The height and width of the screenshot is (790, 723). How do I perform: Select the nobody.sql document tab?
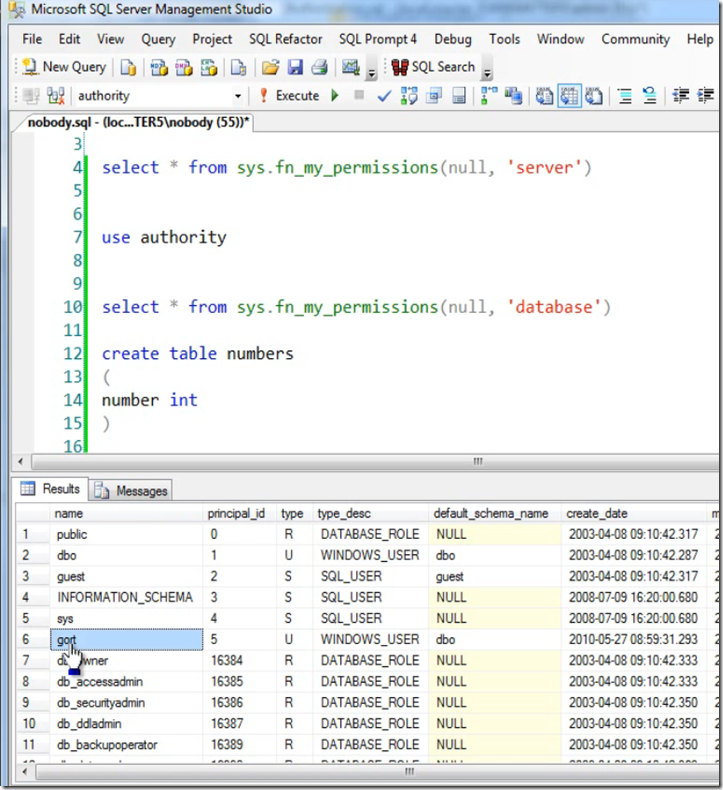[x=138, y=122]
